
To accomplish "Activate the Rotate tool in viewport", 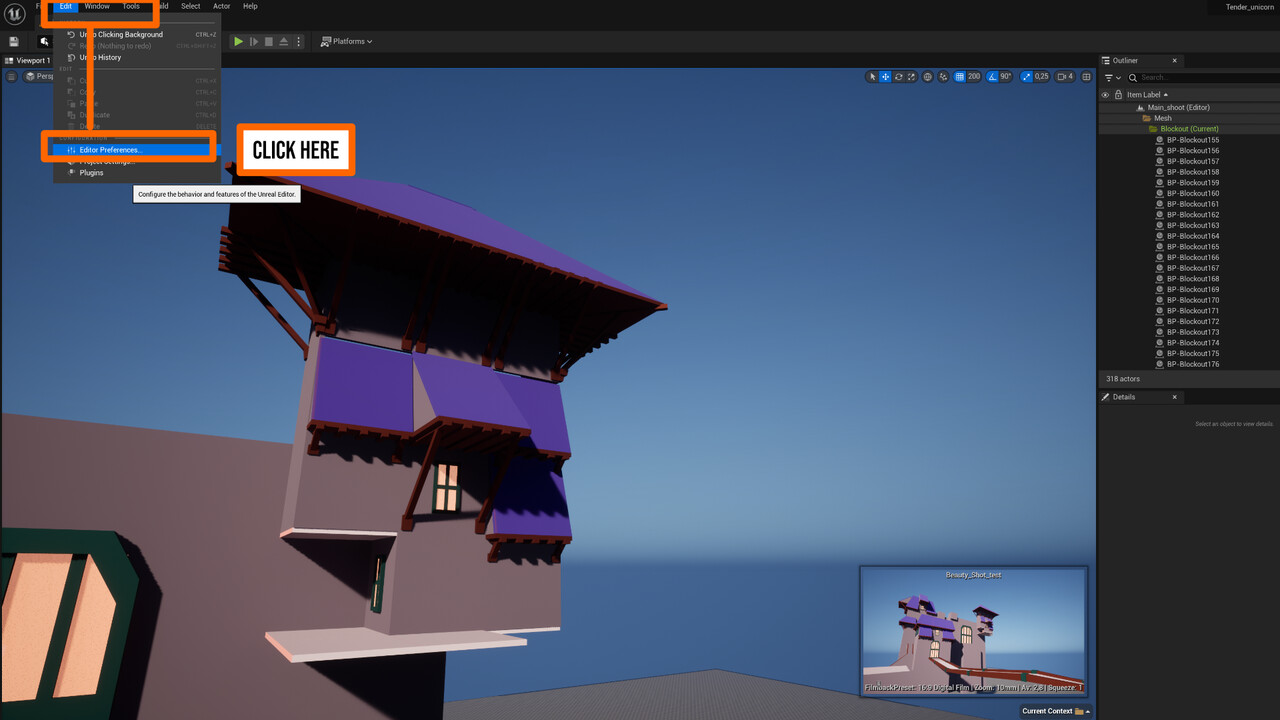I will 898,77.
